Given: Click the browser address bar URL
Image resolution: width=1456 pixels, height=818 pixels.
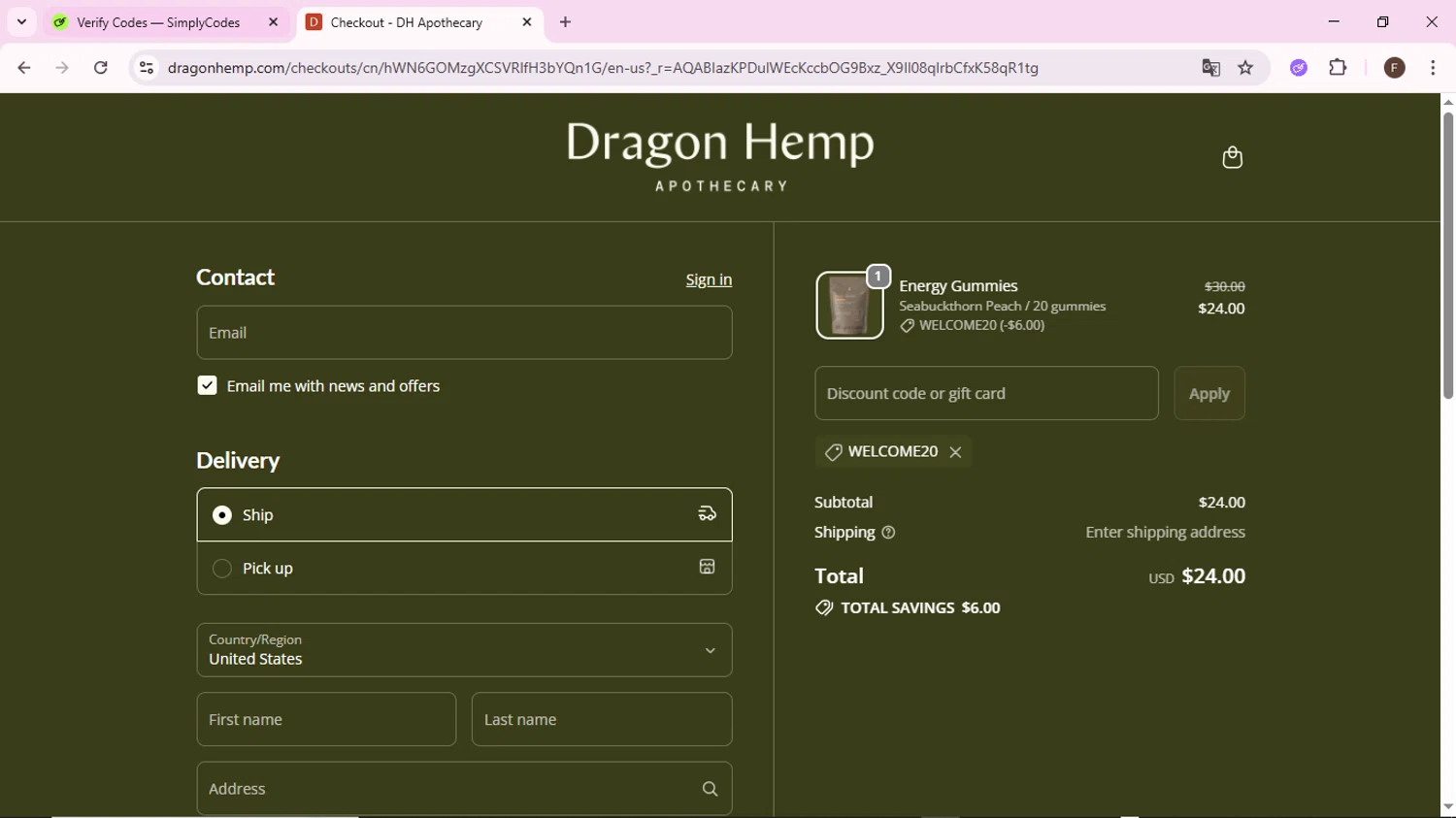Looking at the screenshot, I should point(603,68).
